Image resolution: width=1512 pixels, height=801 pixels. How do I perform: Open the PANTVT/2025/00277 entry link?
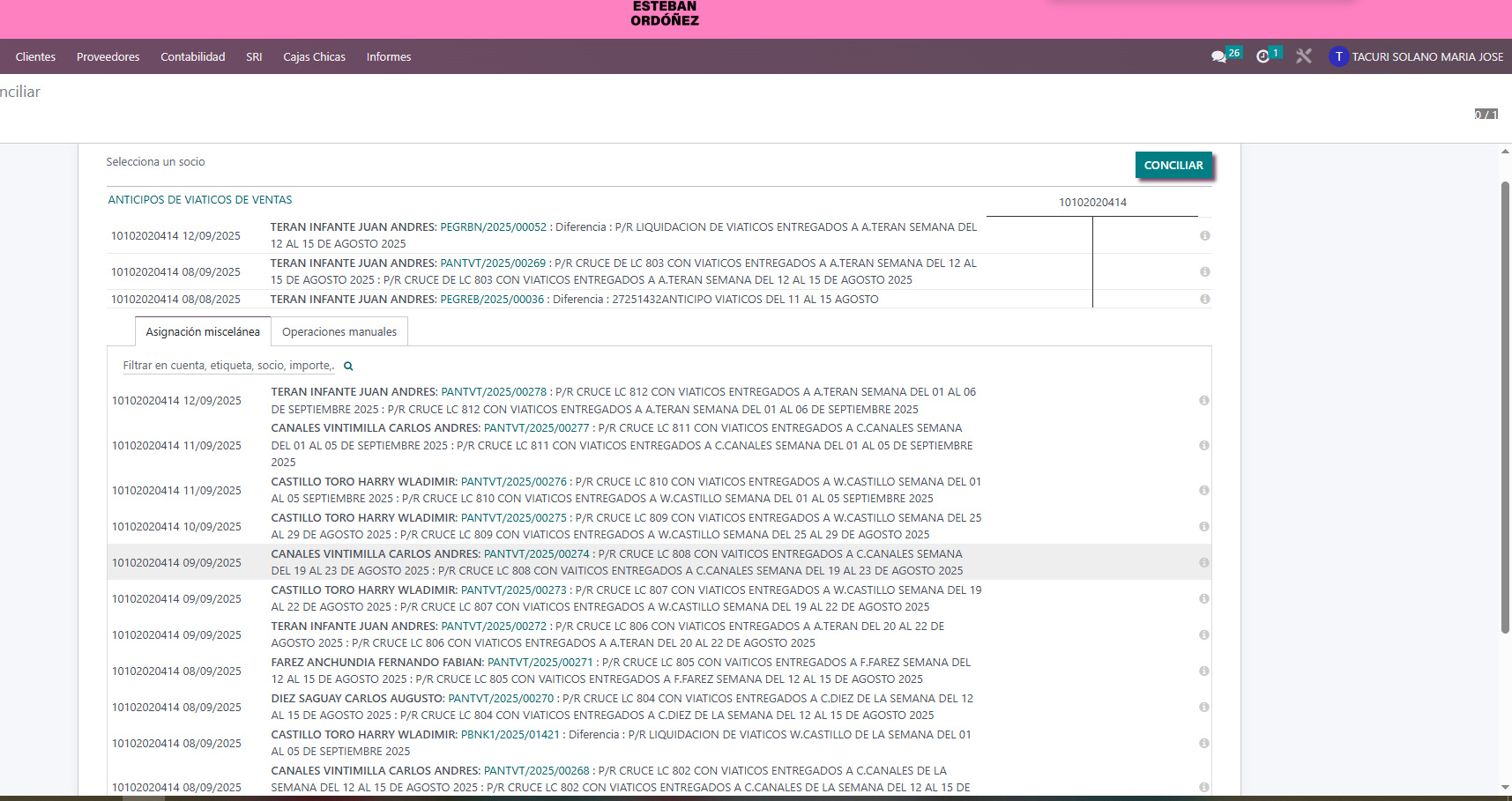point(536,428)
